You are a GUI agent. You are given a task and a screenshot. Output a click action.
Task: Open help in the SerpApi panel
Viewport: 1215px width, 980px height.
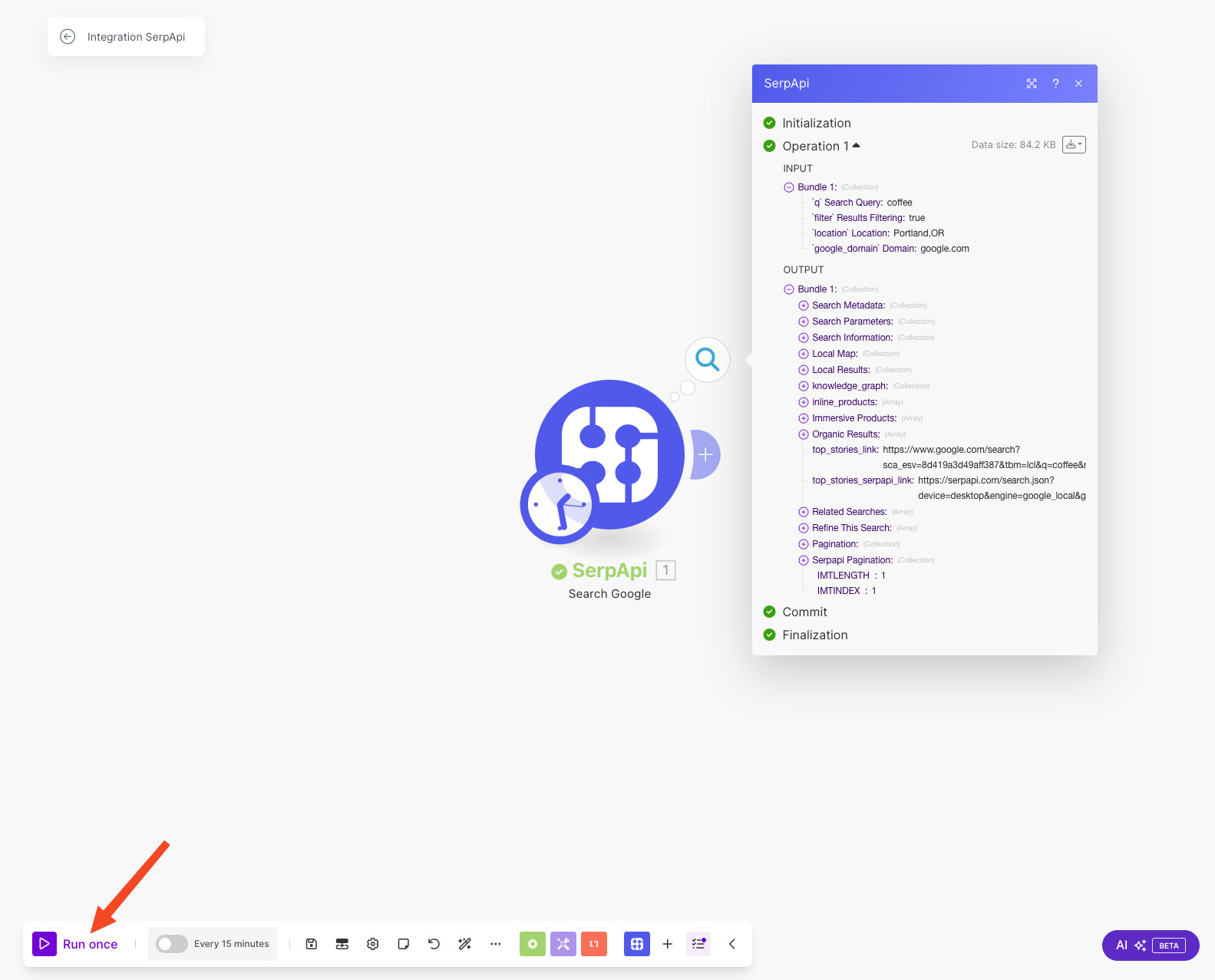(x=1055, y=84)
